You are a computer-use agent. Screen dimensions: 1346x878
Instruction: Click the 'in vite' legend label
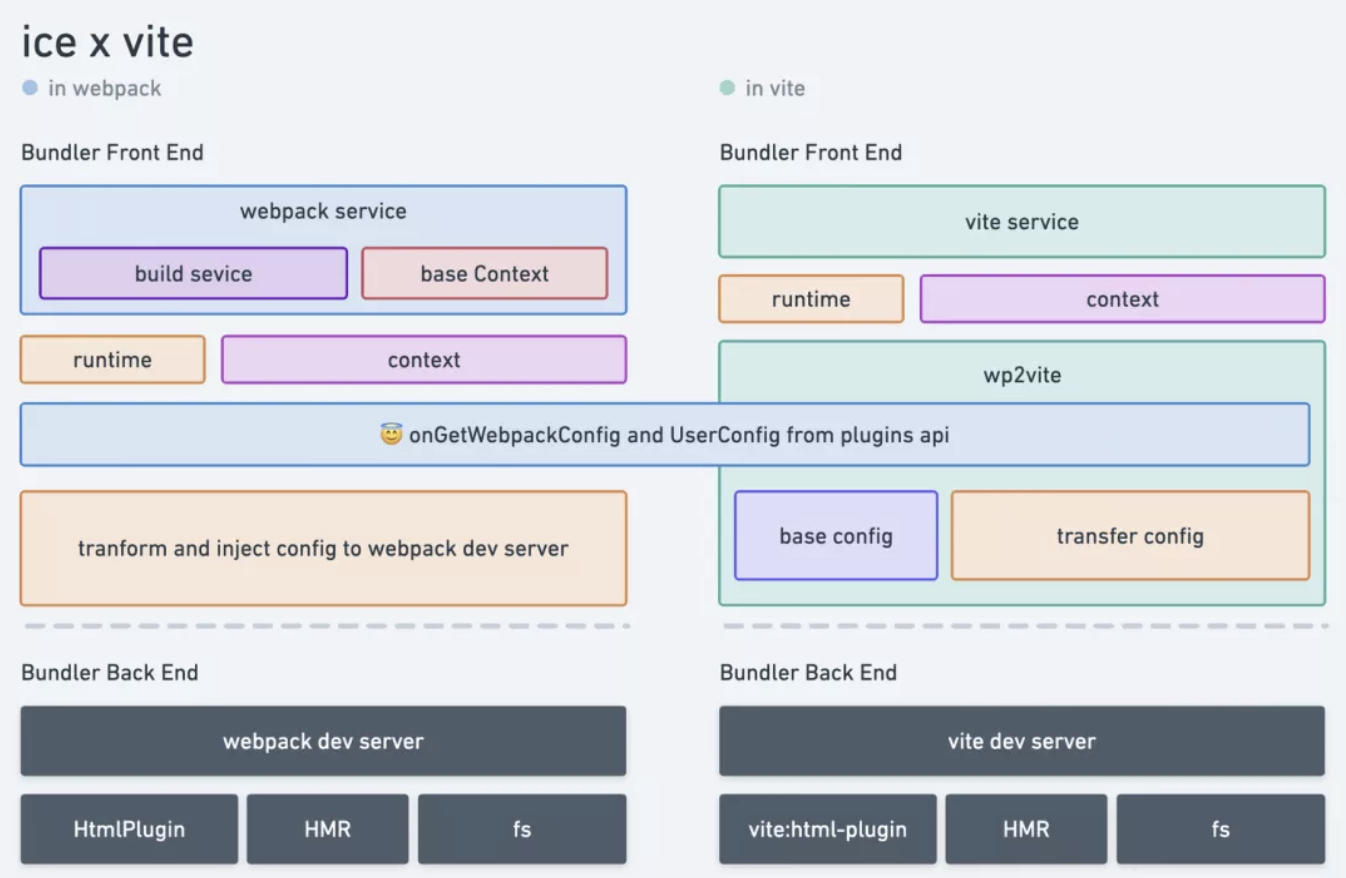(775, 88)
